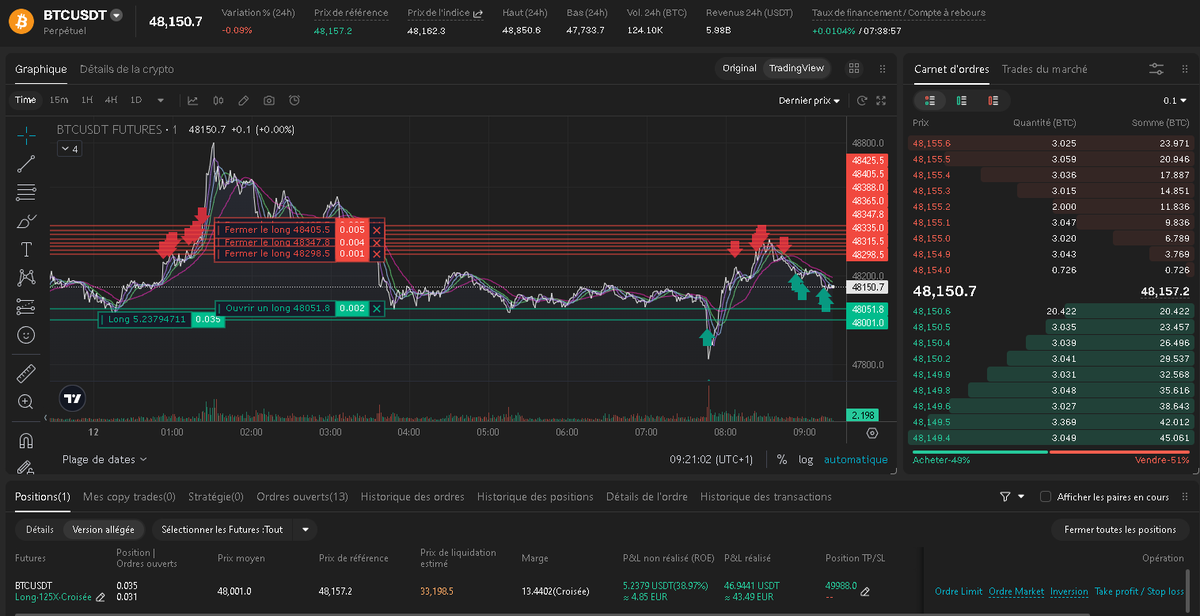Take a chart snapshot with camera icon
Screen dimensions: 1200x616
(269, 100)
